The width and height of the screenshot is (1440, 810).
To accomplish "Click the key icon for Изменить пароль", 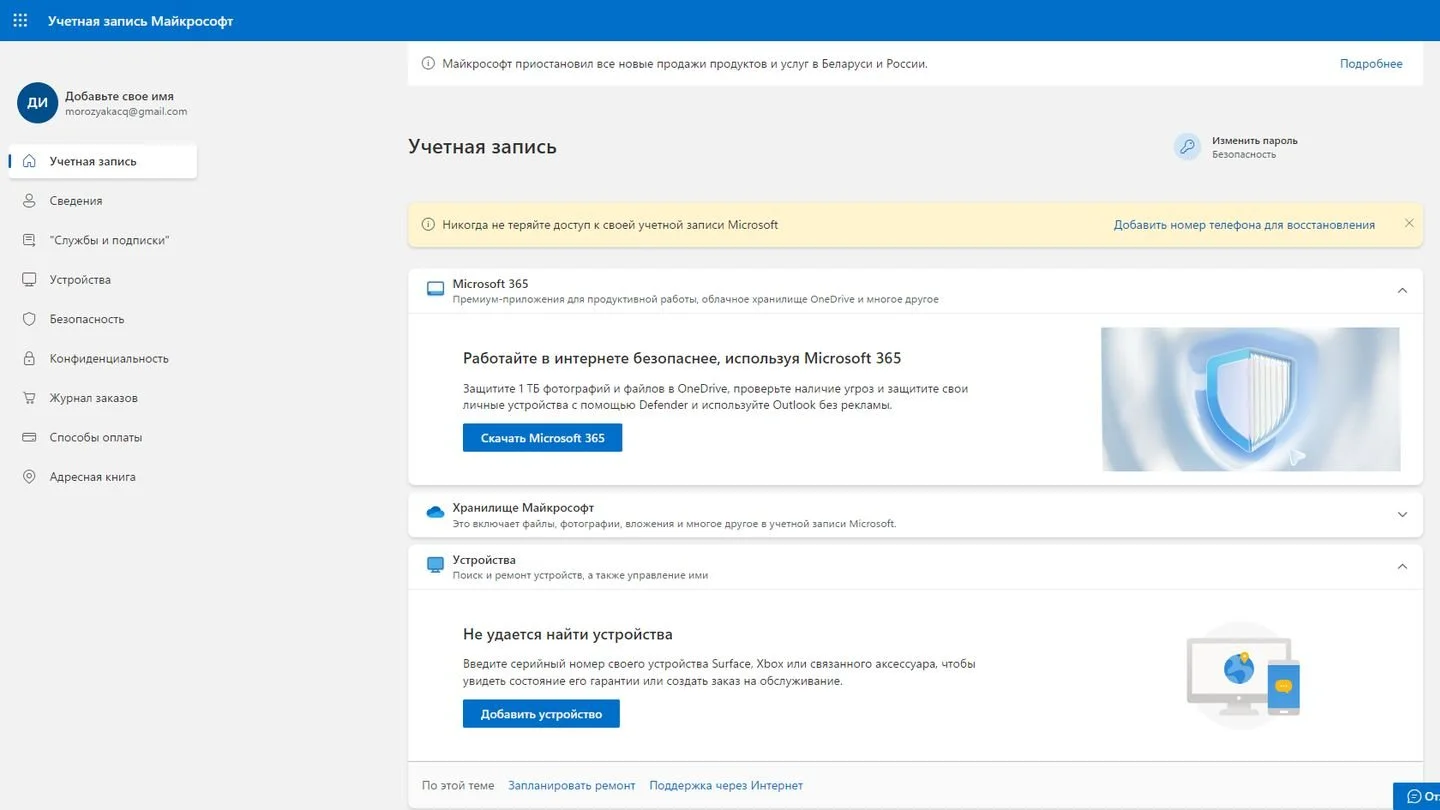I will [x=1187, y=147].
